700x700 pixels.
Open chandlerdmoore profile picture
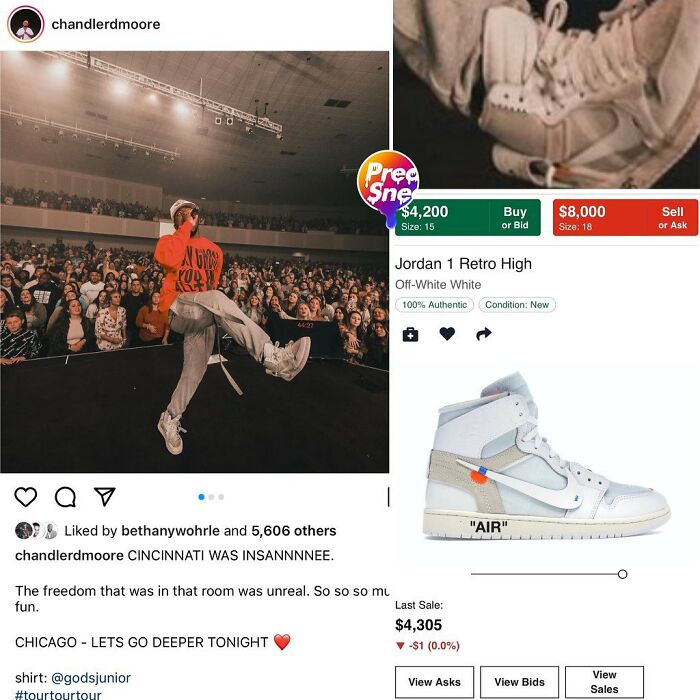(x=25, y=24)
